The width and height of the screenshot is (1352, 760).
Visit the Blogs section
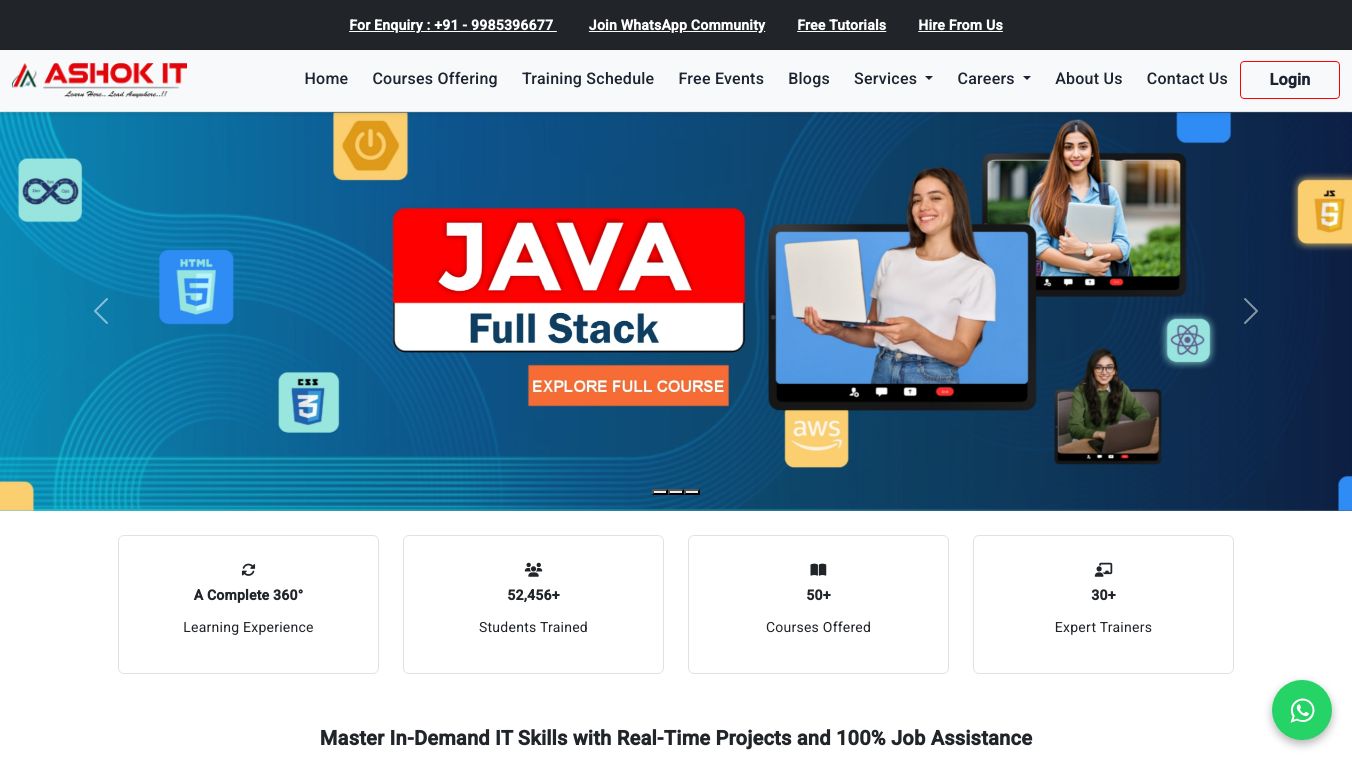809,79
